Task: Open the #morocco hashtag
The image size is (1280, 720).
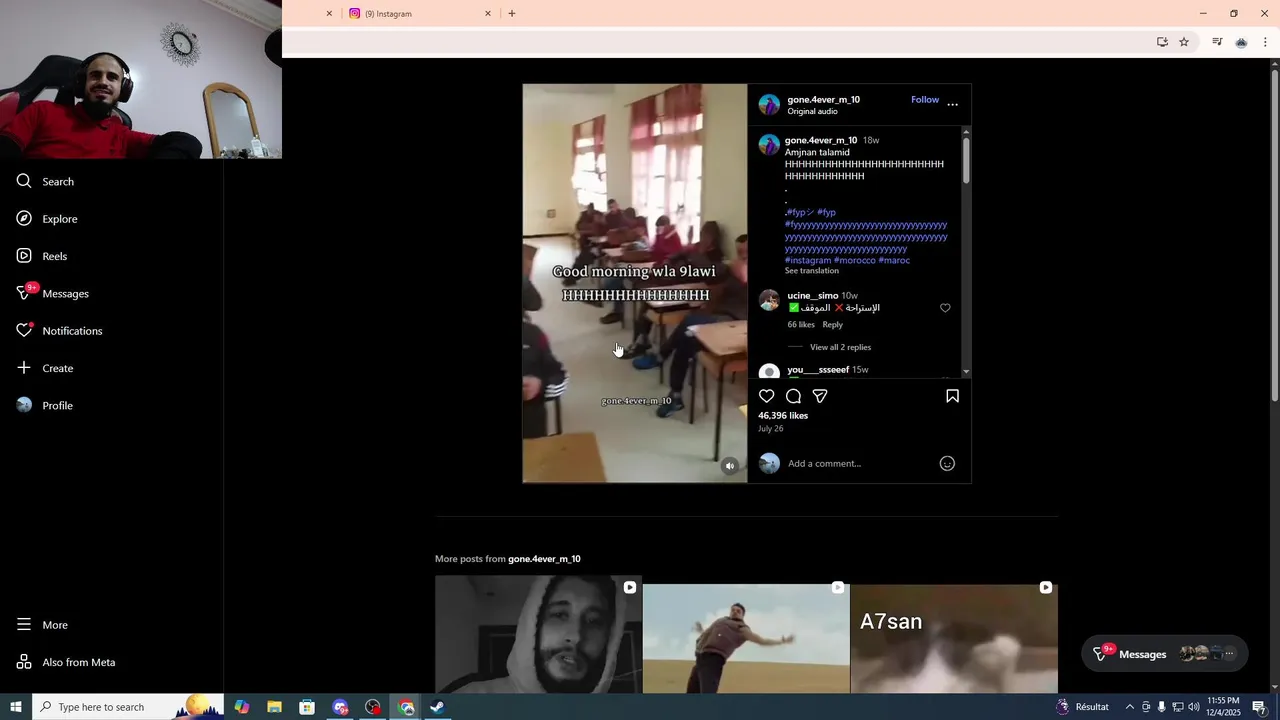Action: tap(855, 260)
